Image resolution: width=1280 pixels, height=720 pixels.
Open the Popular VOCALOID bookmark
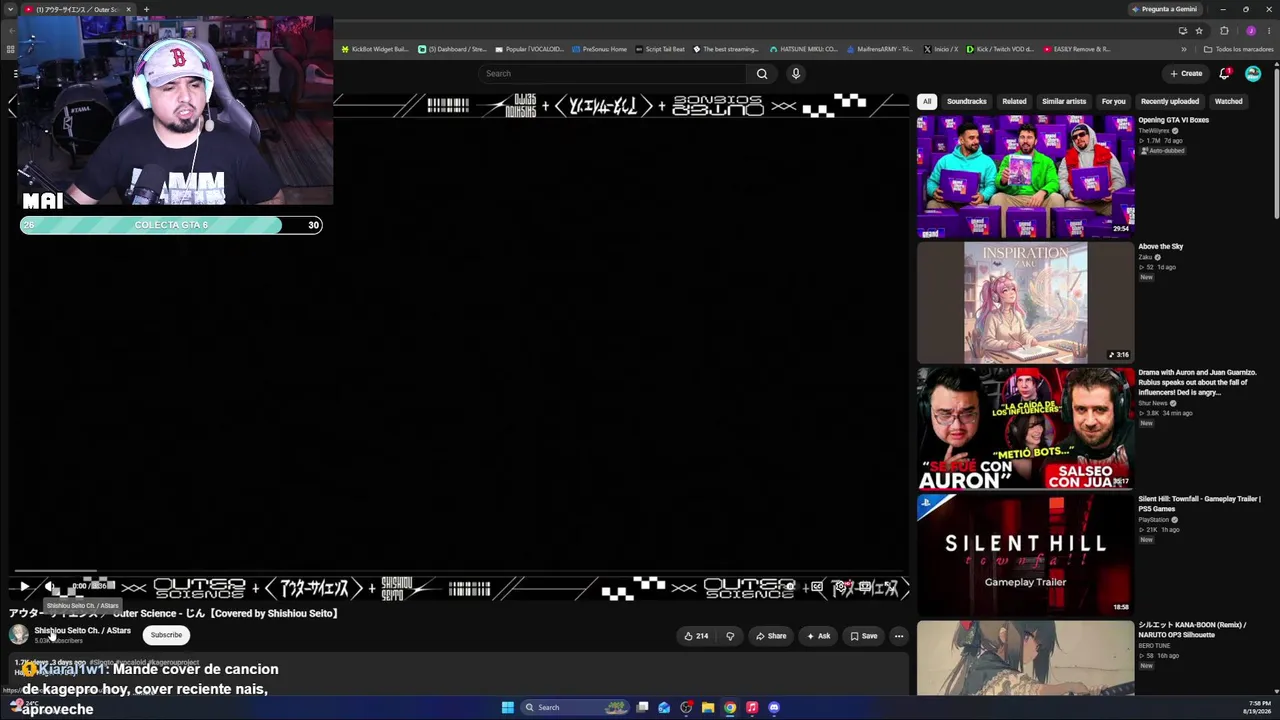[530, 49]
